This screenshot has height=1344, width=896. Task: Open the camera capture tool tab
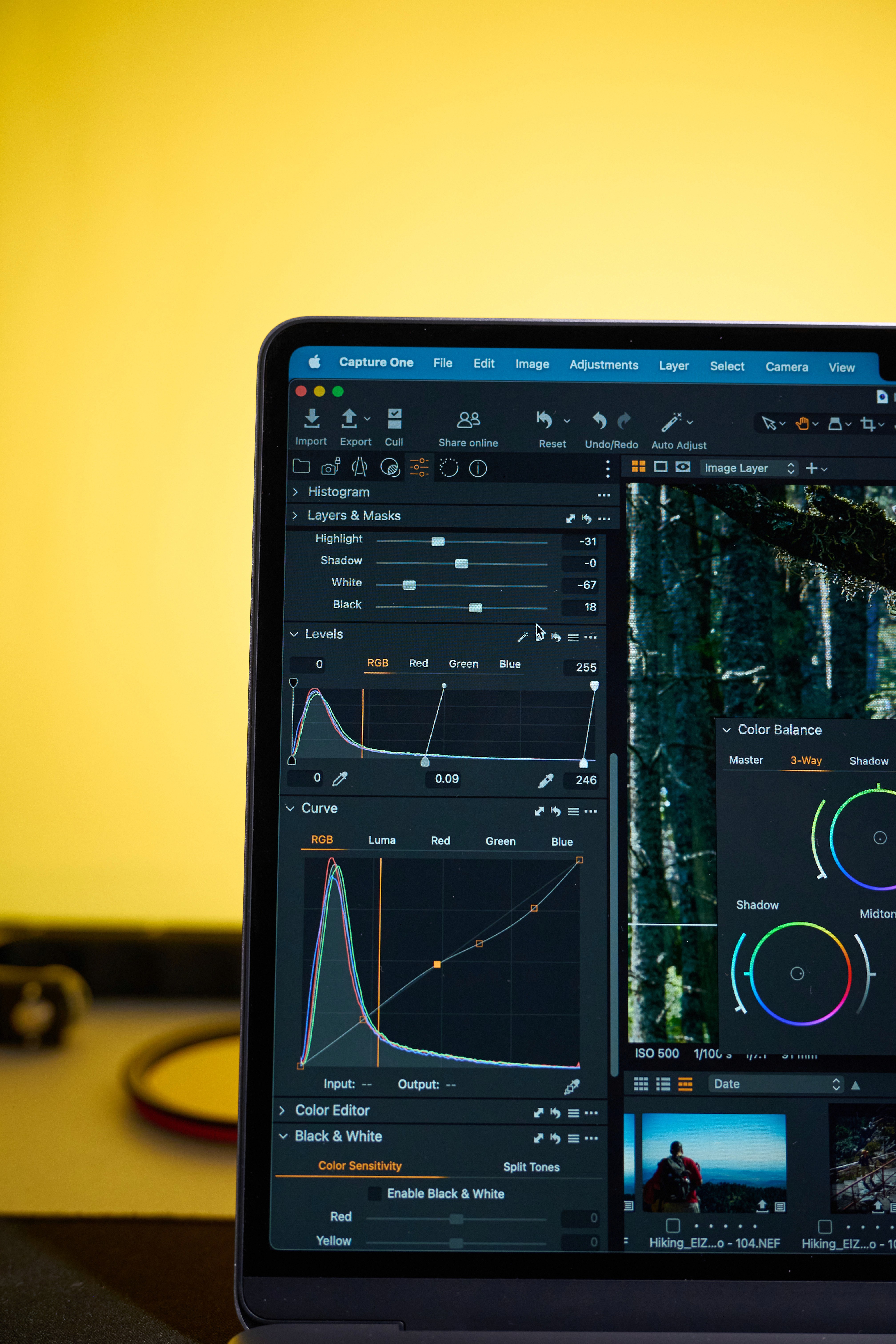tap(330, 468)
